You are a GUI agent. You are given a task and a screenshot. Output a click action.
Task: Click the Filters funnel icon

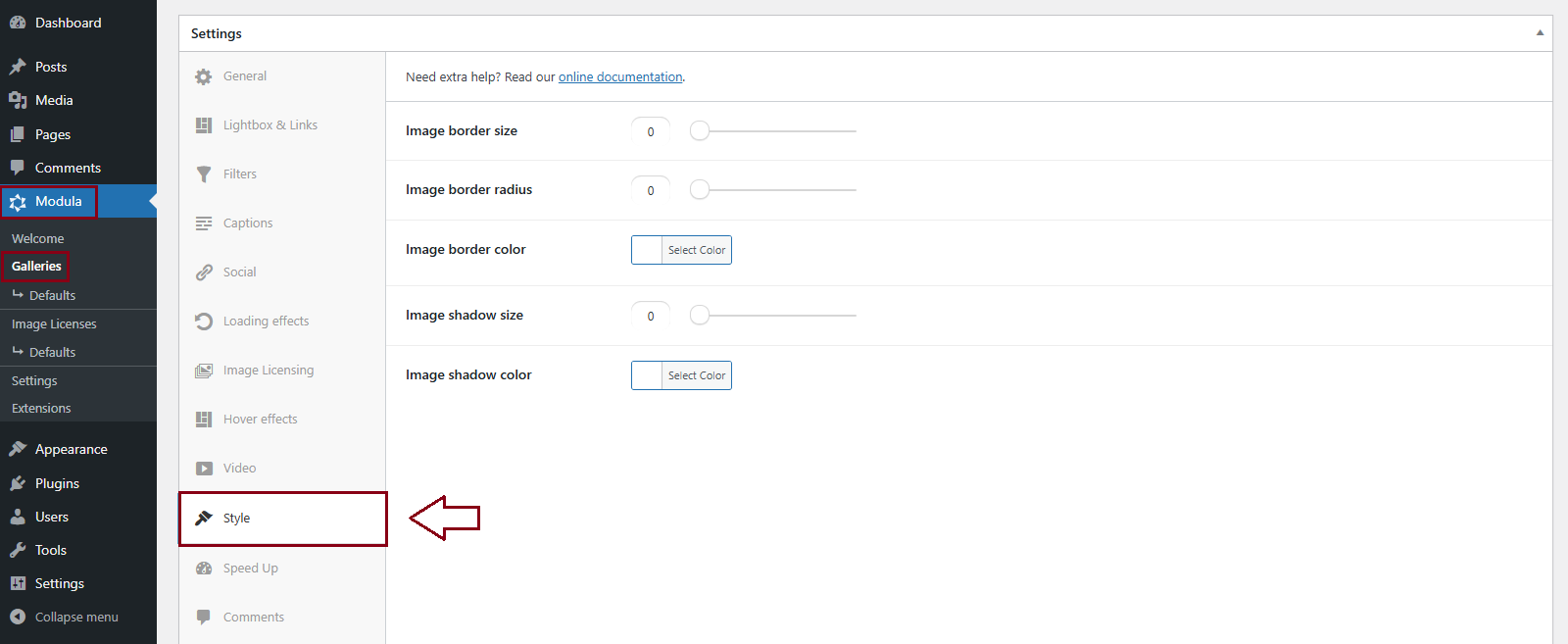click(x=204, y=174)
